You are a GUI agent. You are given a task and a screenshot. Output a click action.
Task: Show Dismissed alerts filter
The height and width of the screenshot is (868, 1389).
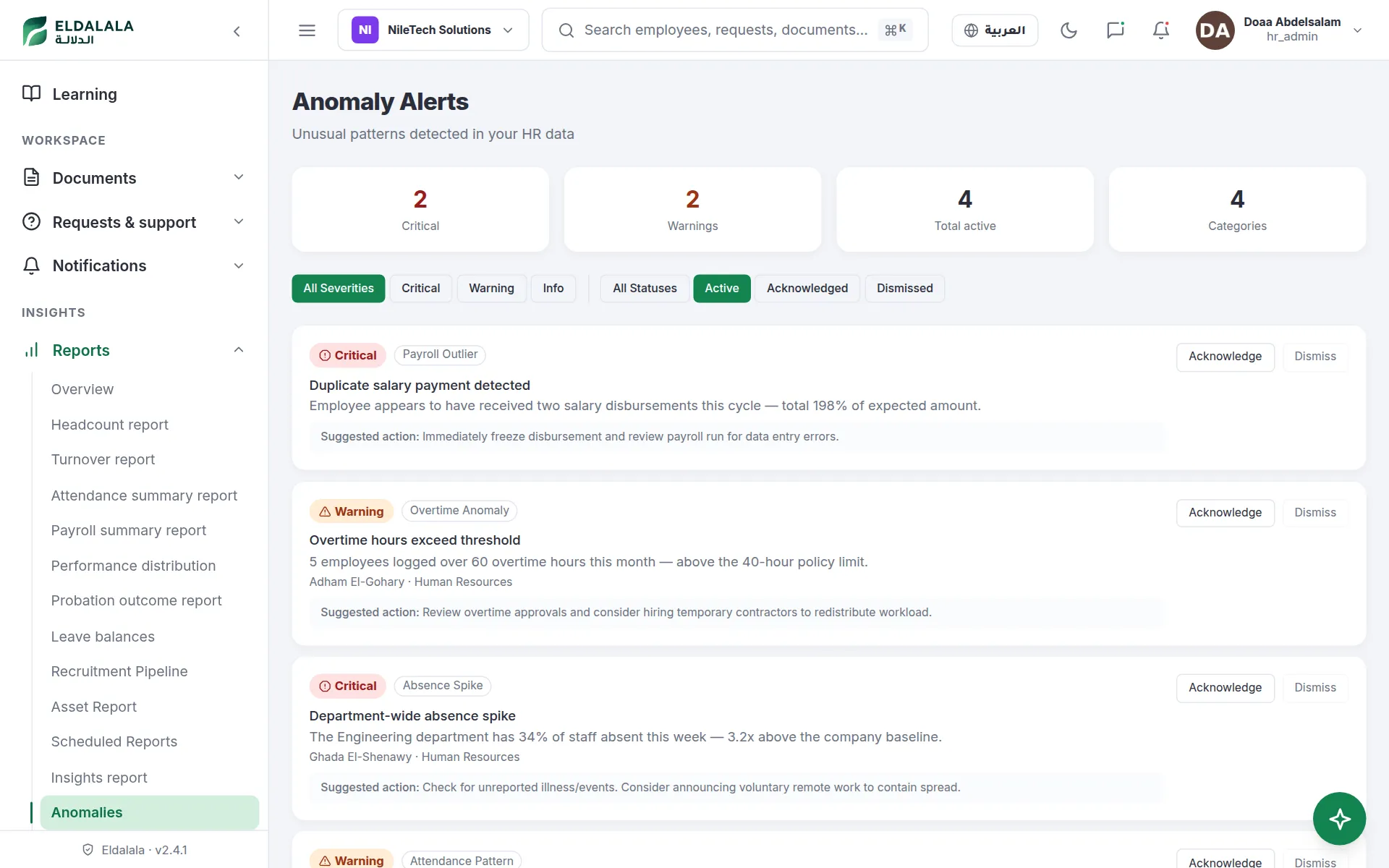point(905,289)
